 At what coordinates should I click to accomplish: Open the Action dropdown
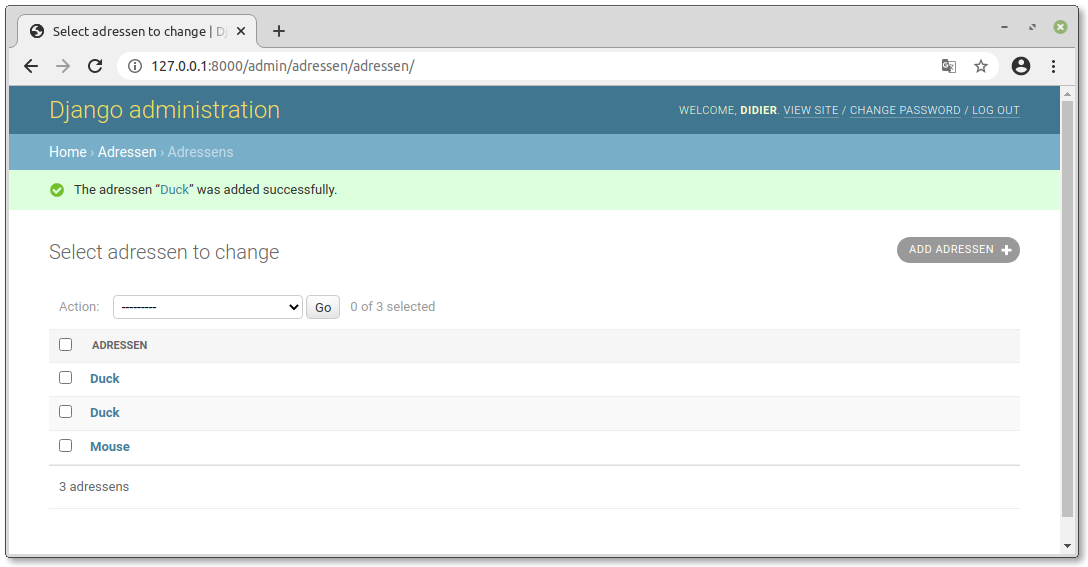point(207,307)
